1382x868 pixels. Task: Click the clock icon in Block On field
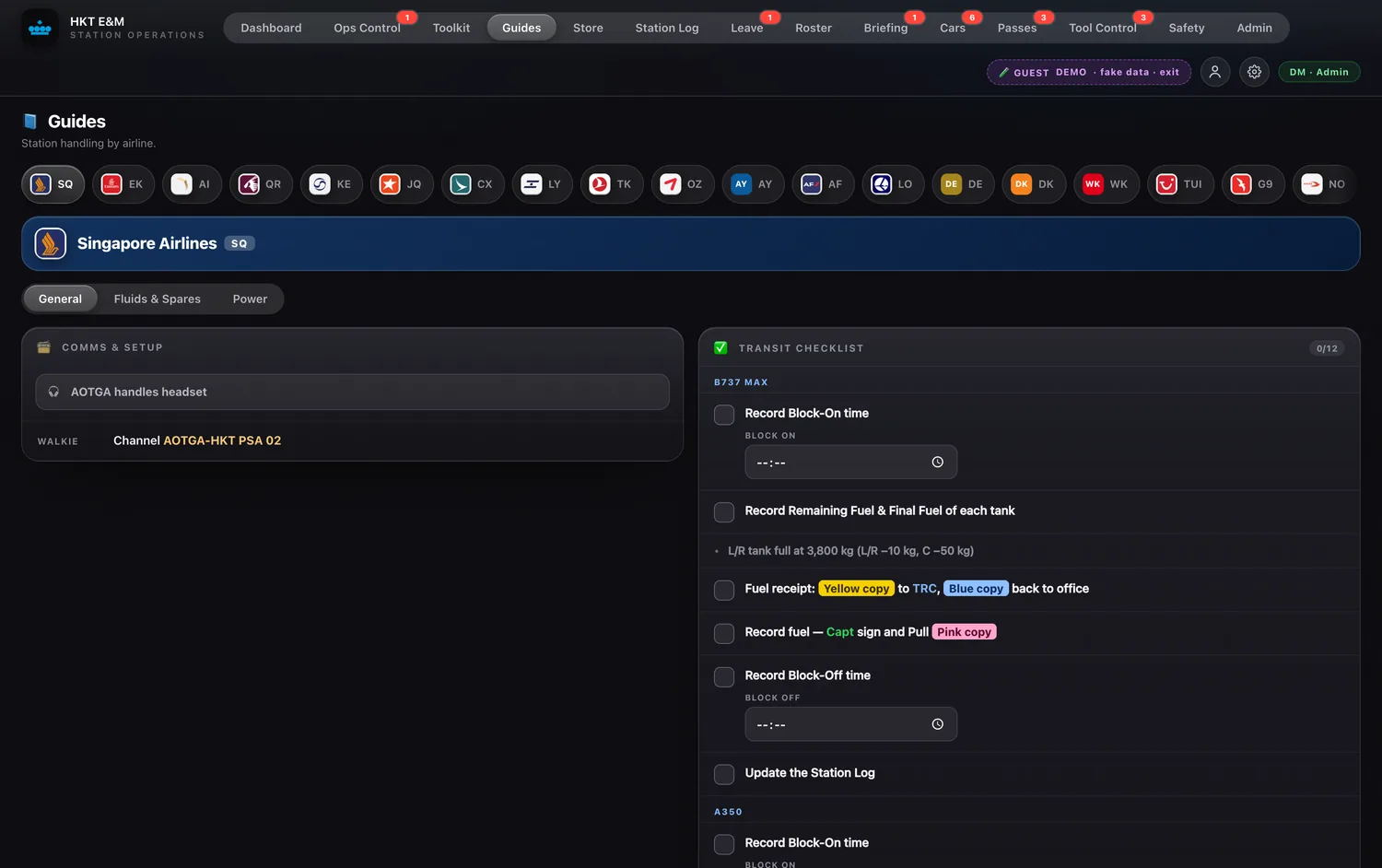938,463
